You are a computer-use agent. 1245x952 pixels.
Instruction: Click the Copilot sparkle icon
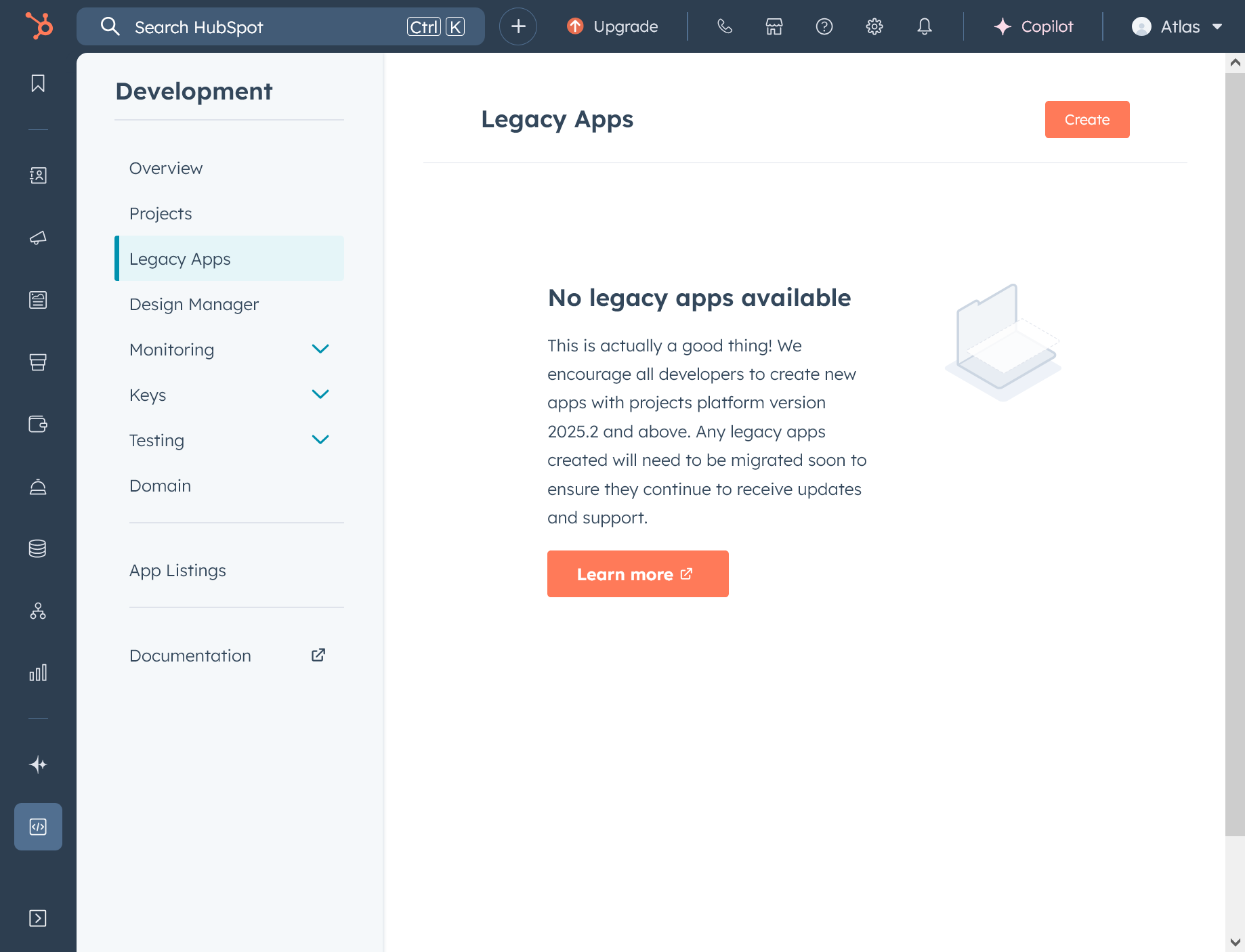(1003, 26)
